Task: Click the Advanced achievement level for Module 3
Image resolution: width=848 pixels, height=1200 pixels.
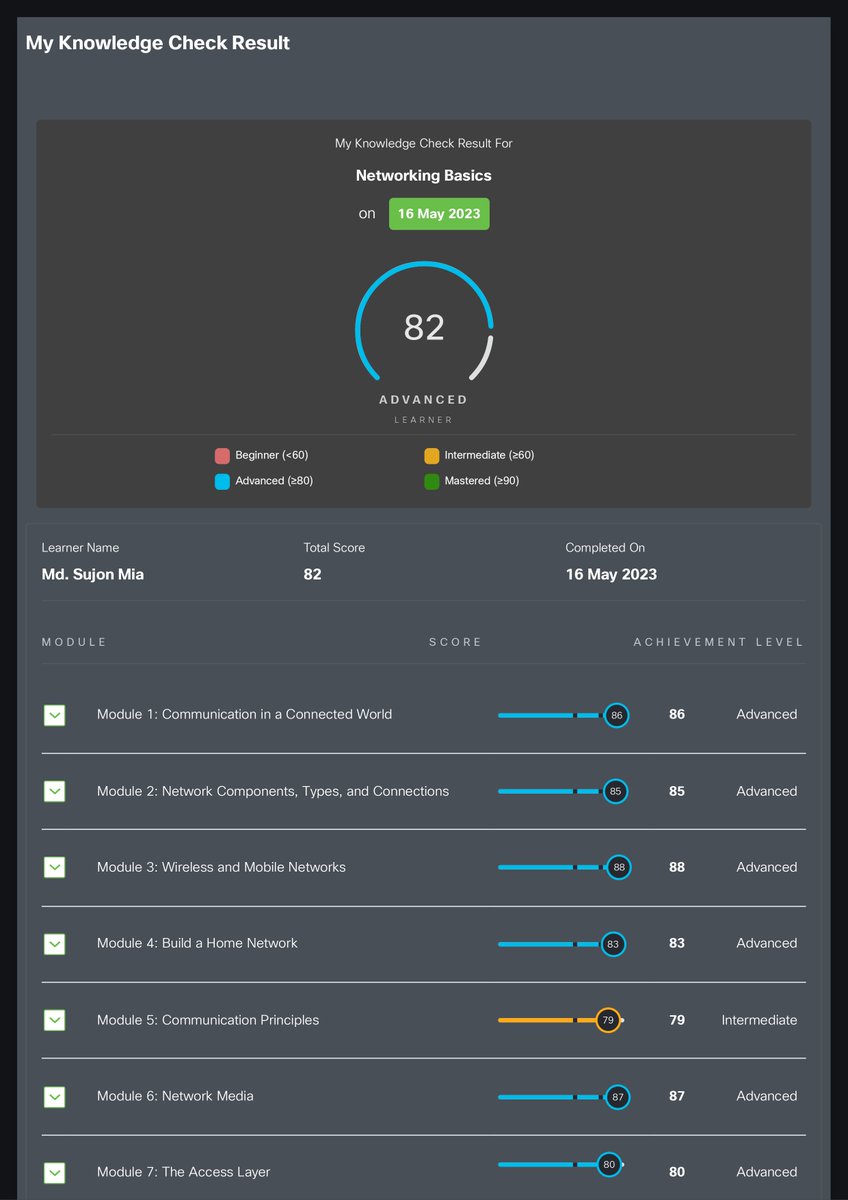Action: click(x=767, y=867)
